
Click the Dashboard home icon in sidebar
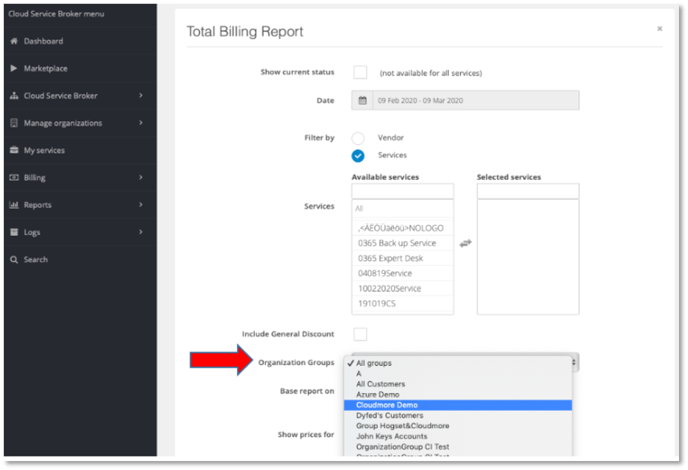click(14, 41)
